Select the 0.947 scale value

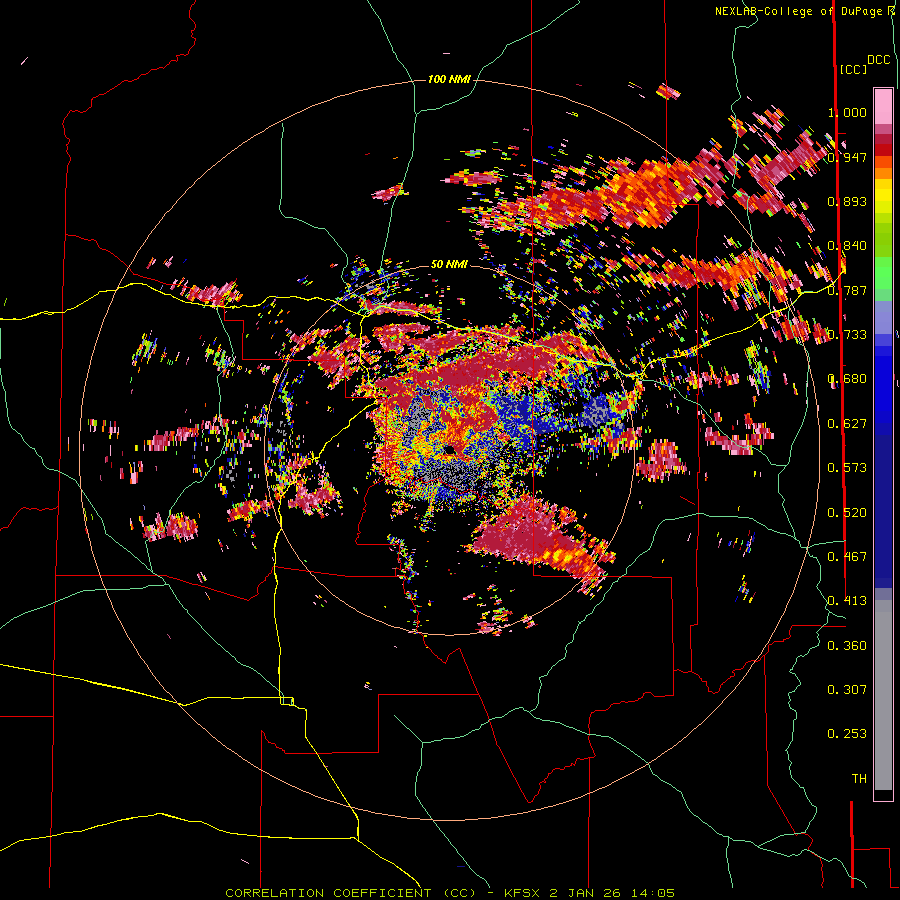[x=847, y=157]
